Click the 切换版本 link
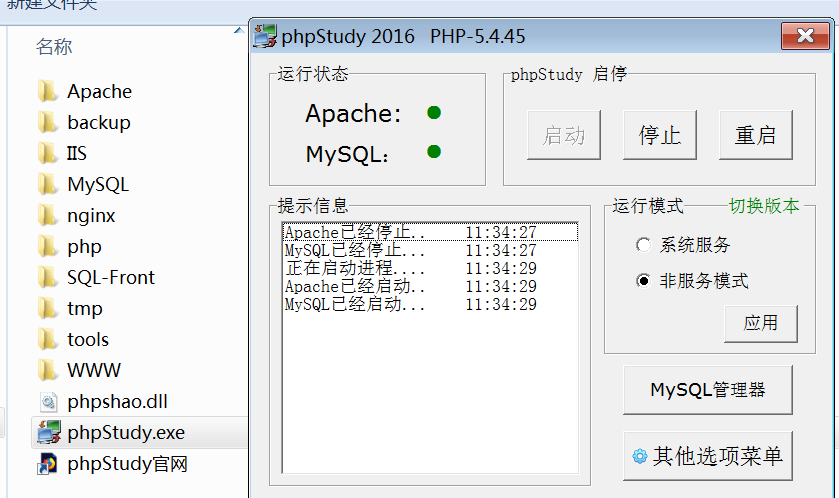Viewport: 839px width, 498px height. (x=764, y=206)
